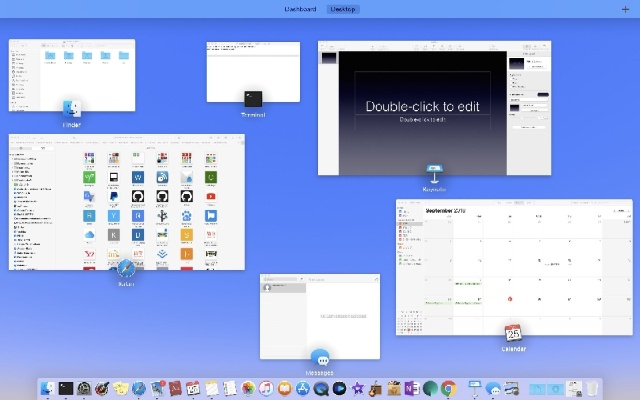Viewport: 640px width, 400px height.
Task: Select the Calendar month view window
Action: pos(513,265)
